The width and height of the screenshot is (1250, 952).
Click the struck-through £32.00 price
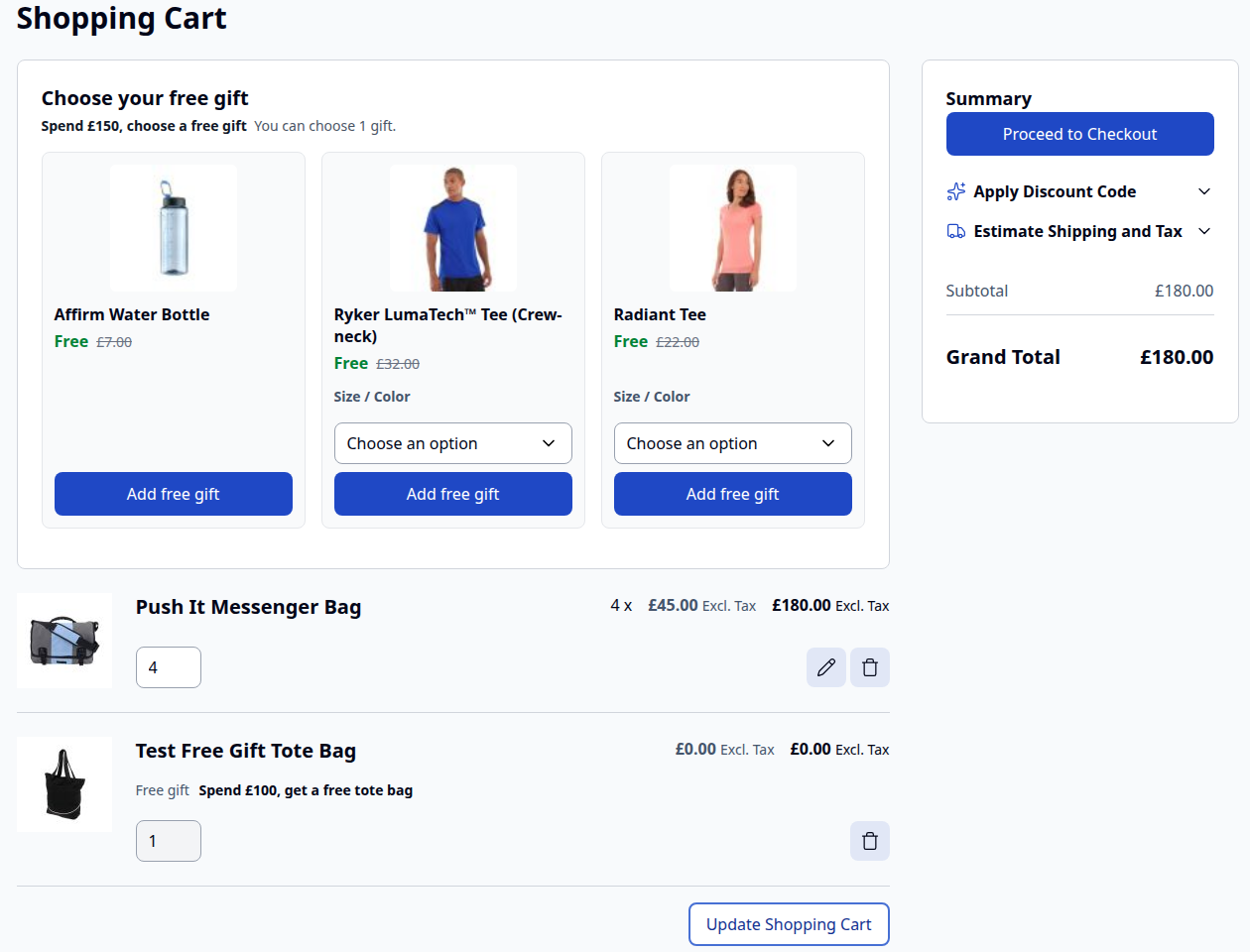(x=398, y=364)
